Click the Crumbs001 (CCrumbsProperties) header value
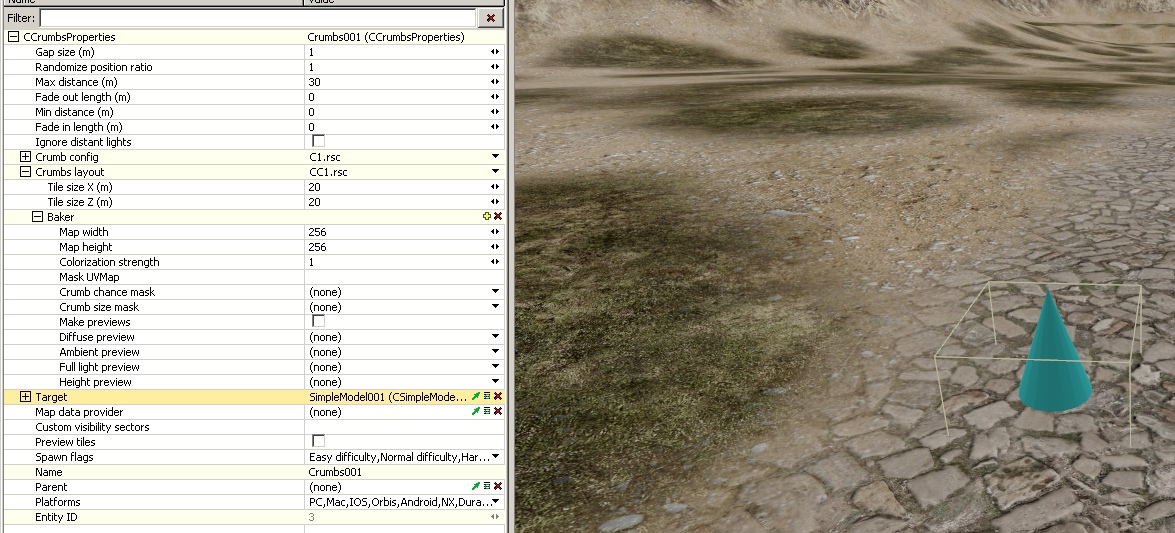Screen dimensions: 1175x533 (x=386, y=37)
